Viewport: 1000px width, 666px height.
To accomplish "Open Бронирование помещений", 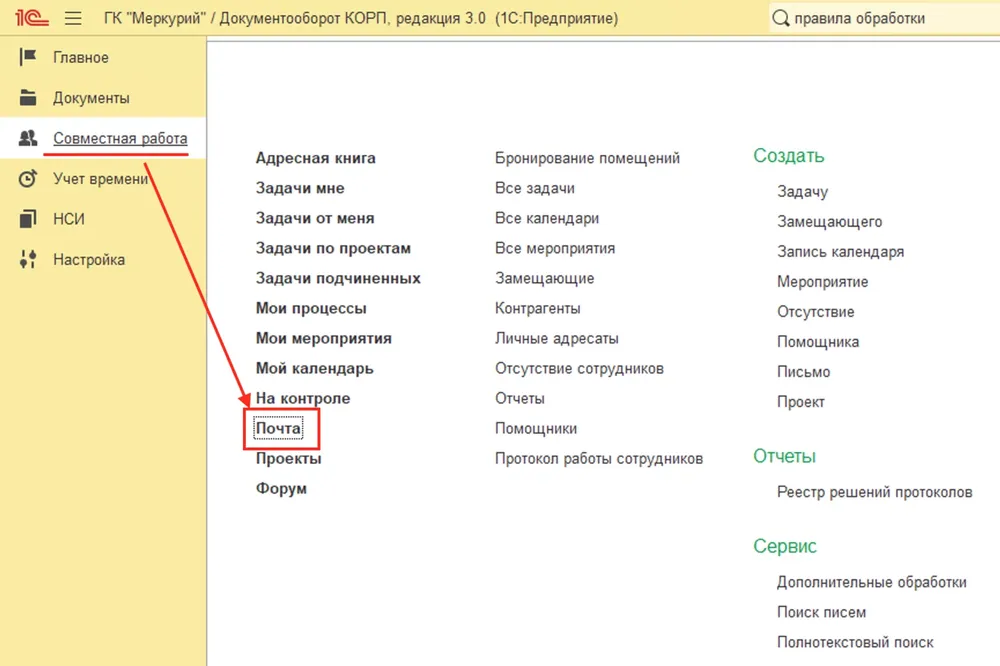I will click(587, 158).
